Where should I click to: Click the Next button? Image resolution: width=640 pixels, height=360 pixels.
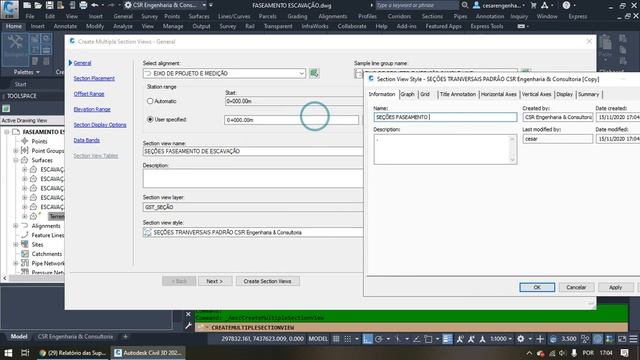[x=215, y=281]
